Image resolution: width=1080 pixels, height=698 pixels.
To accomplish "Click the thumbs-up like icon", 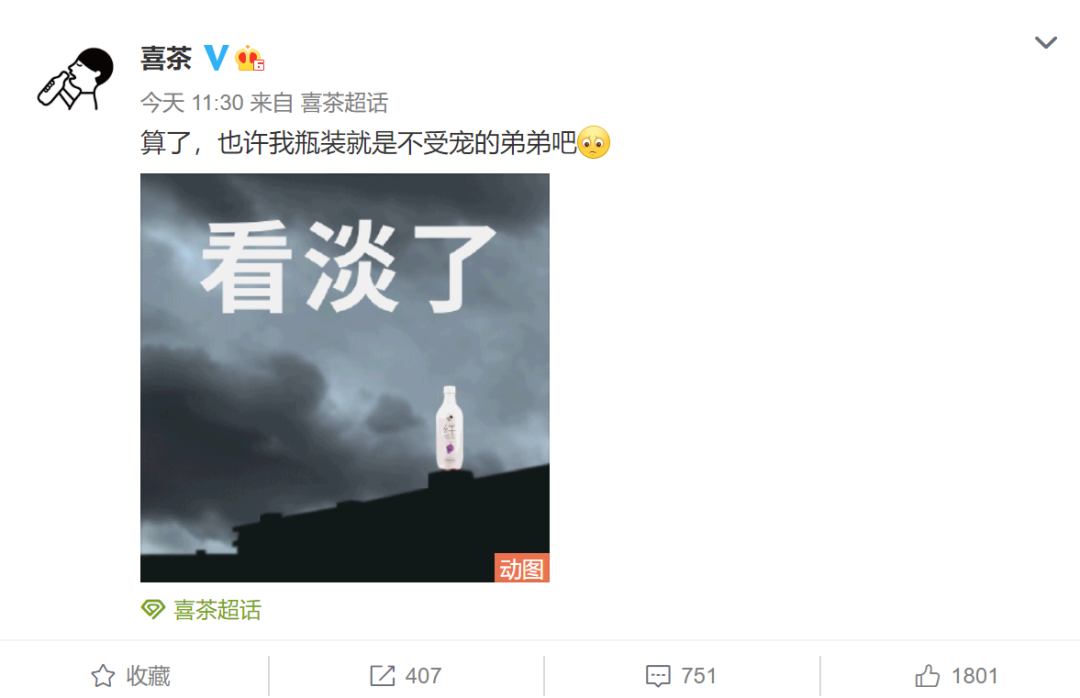I will click(x=927, y=676).
